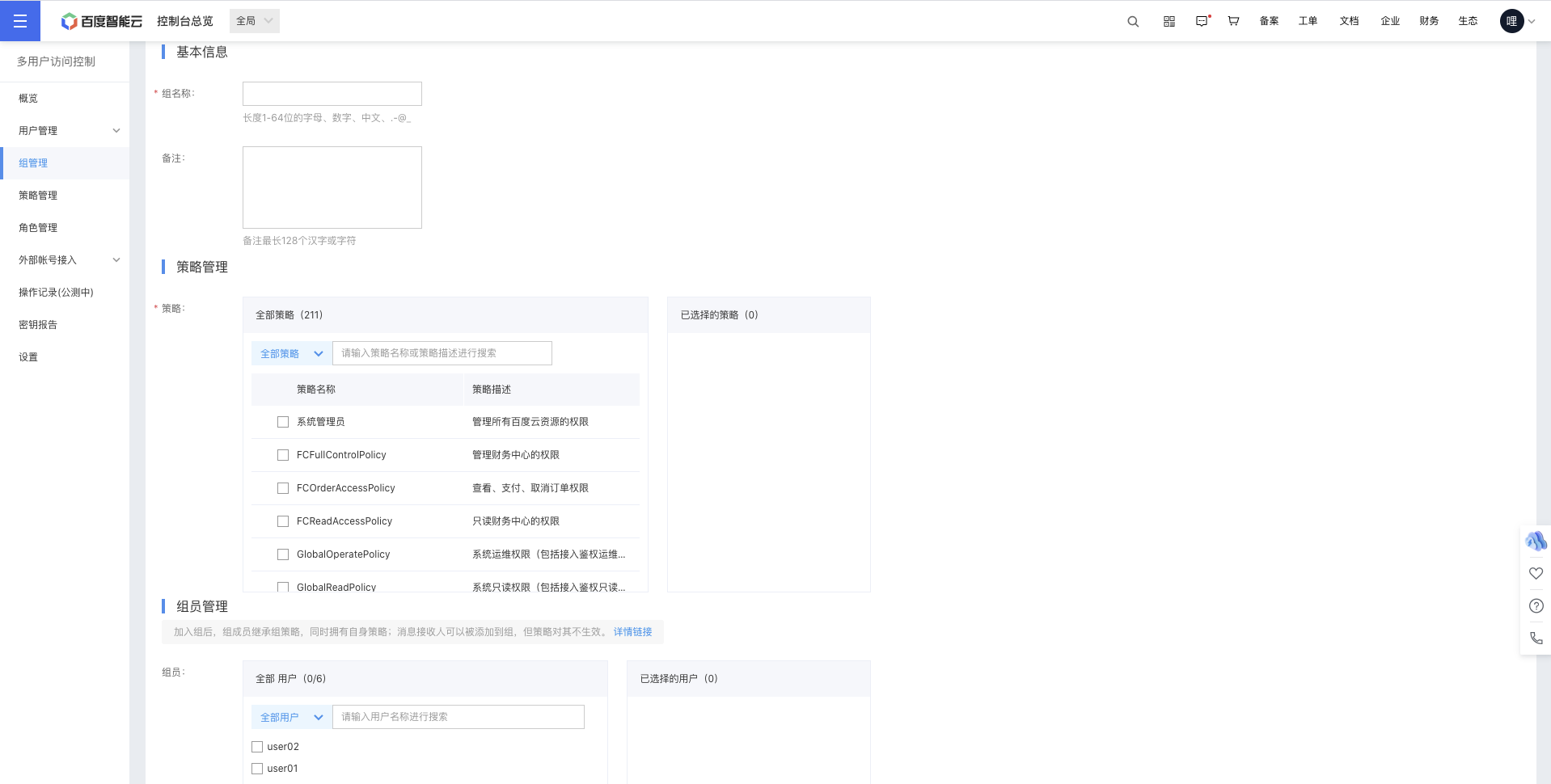1551x784 pixels.
Task: Click the 全部策略（211）panel header
Action: tap(446, 315)
